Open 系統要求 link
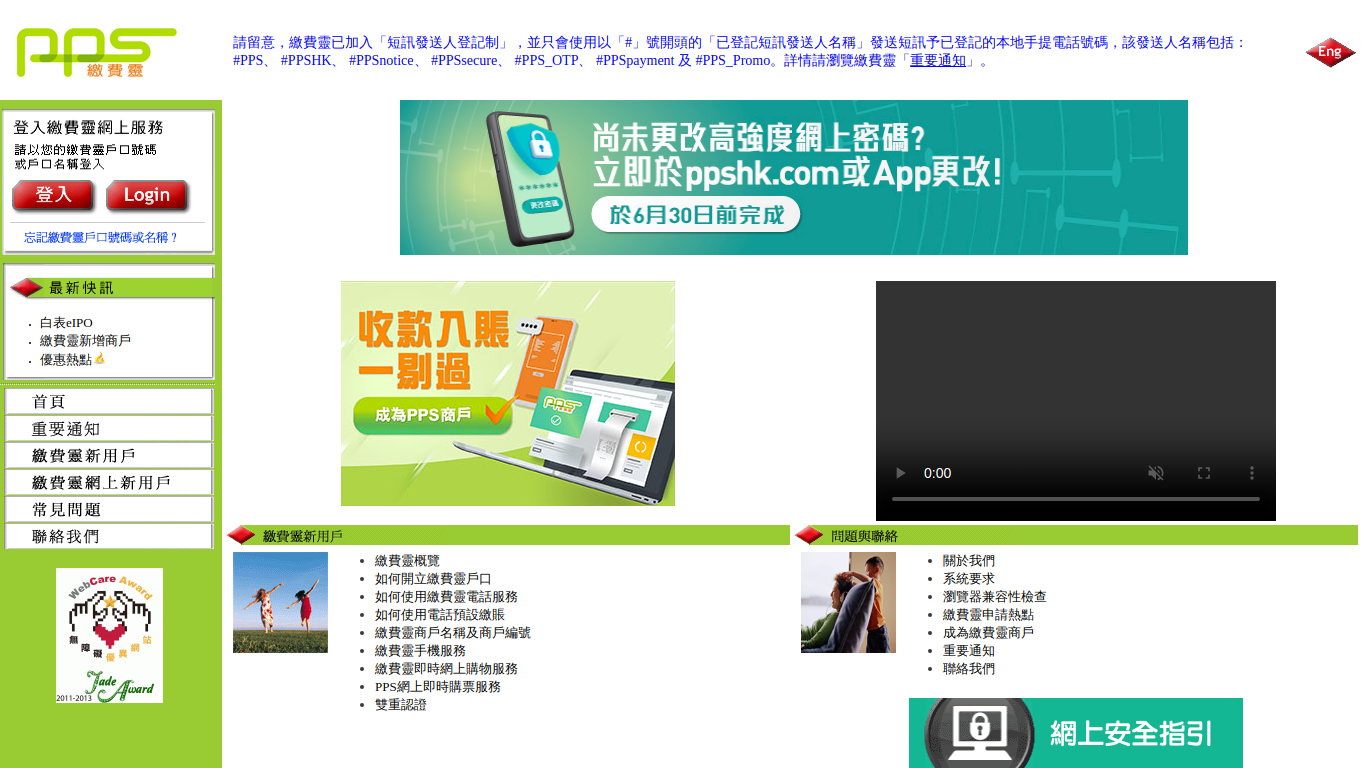Screen dimensions: 1366x768 coord(969,579)
